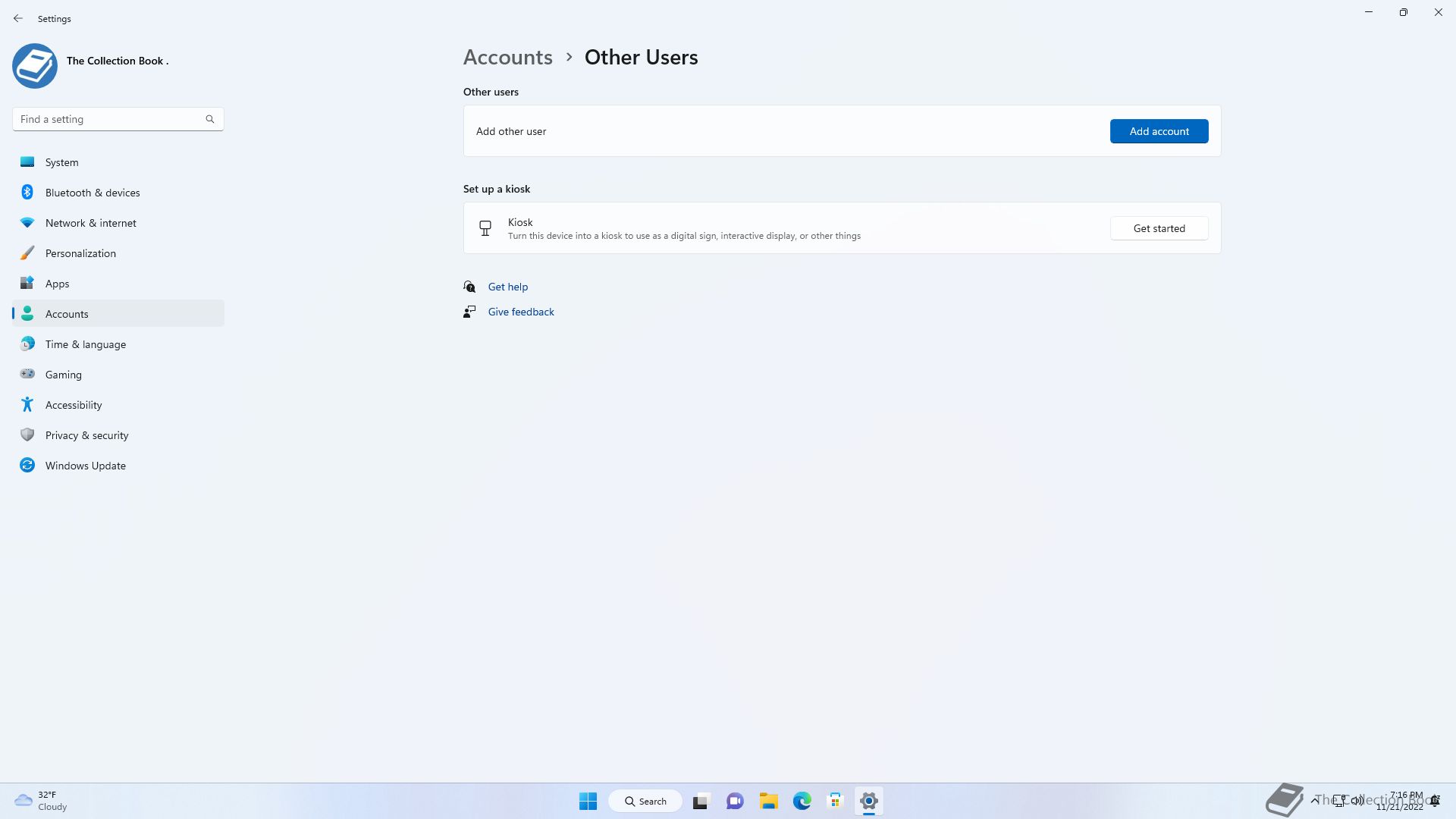Viewport: 1456px width, 819px height.
Task: Restore down the Settings window
Action: pos(1403,12)
